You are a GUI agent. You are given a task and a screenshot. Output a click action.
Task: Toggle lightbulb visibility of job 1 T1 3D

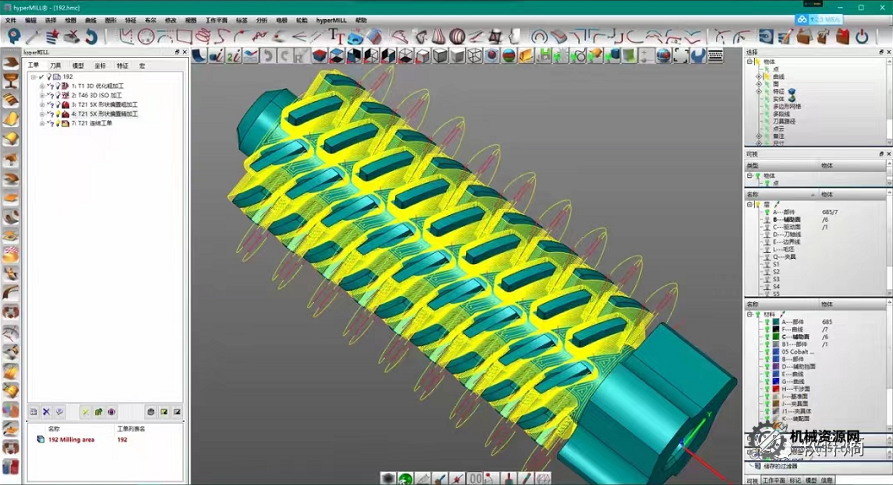coord(56,87)
